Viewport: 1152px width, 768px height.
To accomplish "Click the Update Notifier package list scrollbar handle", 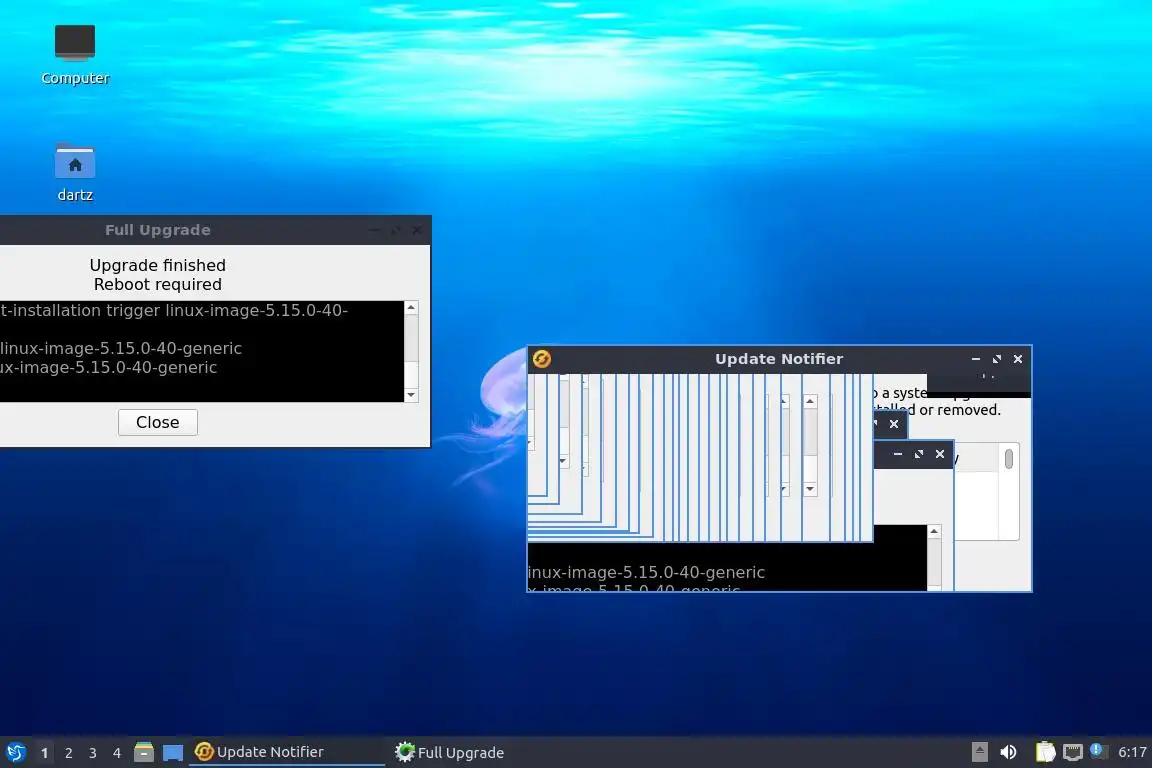I will (1009, 459).
